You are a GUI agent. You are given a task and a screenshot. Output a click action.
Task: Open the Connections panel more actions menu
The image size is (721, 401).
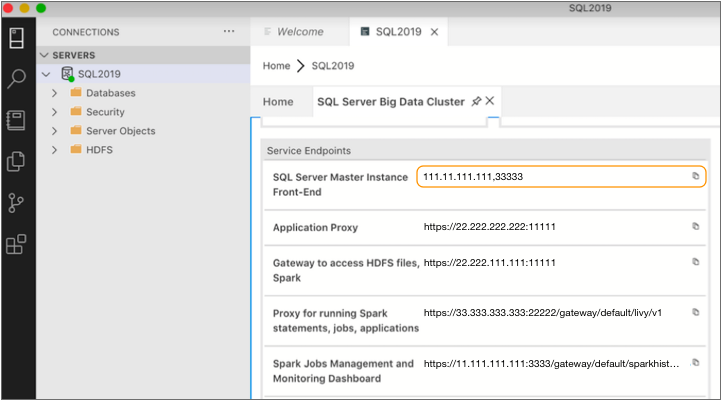click(x=229, y=32)
